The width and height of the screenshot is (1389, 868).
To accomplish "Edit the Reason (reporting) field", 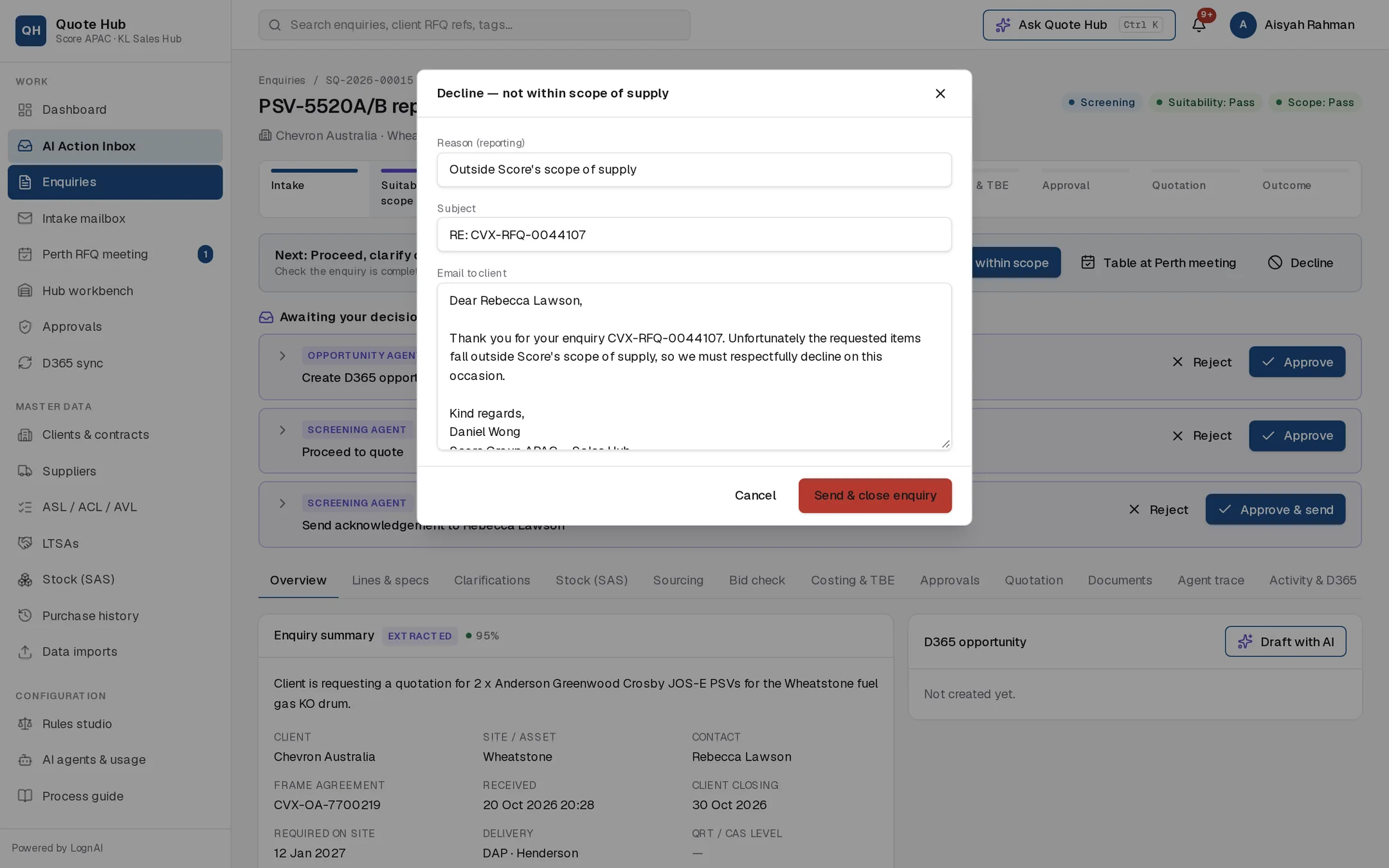I will (x=694, y=170).
